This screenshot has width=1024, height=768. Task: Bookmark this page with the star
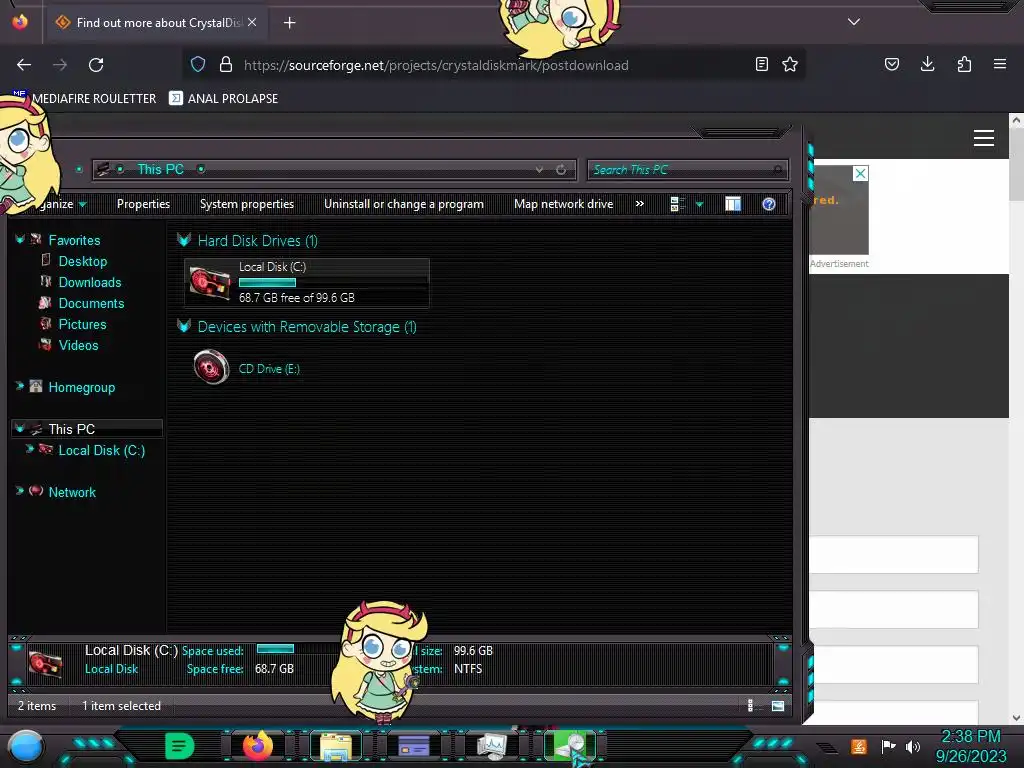click(x=790, y=64)
